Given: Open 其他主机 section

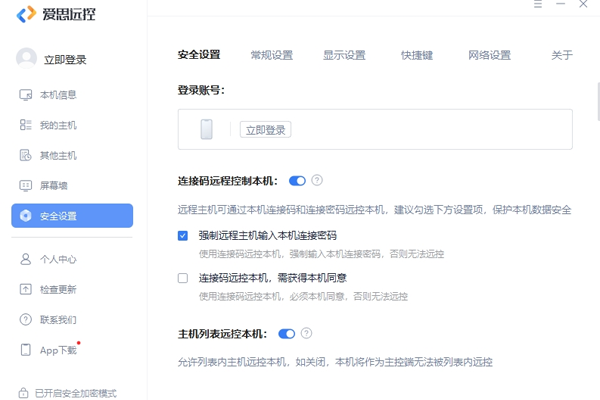Looking at the screenshot, I should point(57,155).
